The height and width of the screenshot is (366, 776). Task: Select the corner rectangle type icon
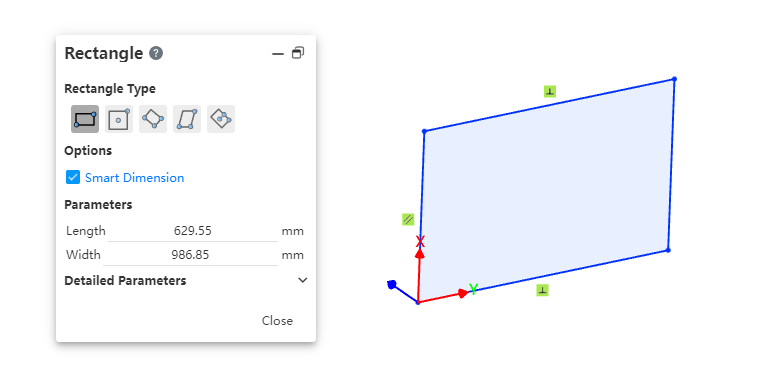coord(85,119)
